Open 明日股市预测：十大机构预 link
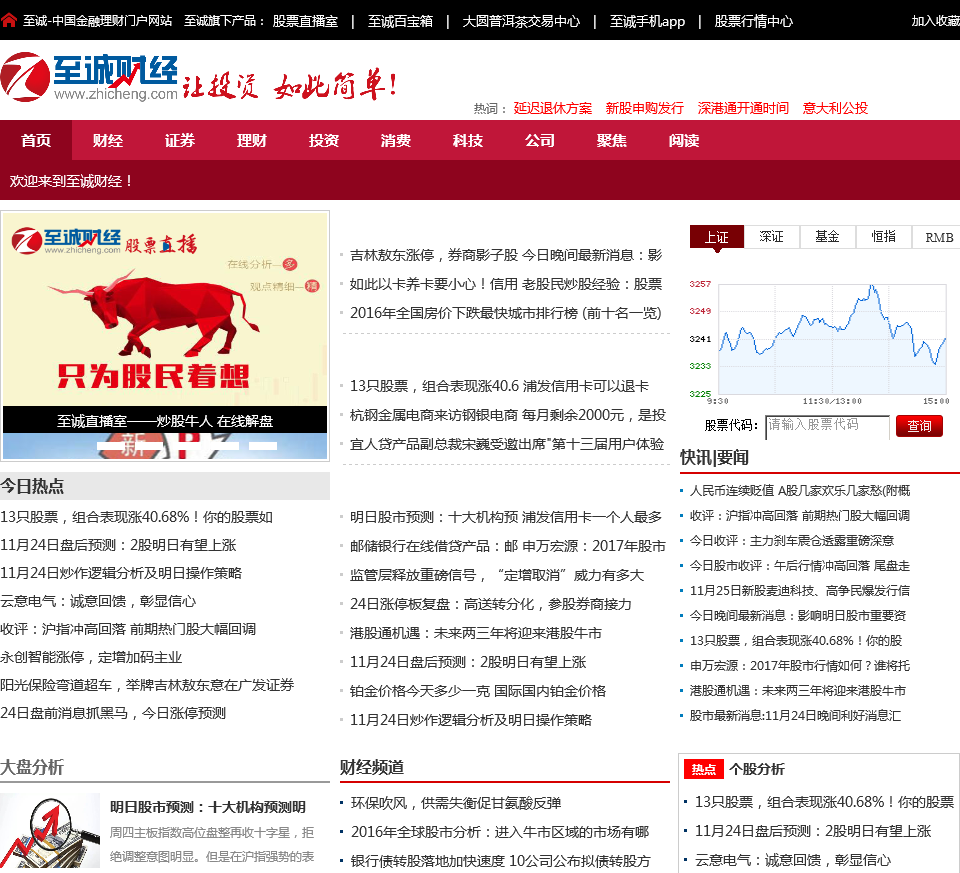 pyautogui.click(x=434, y=517)
